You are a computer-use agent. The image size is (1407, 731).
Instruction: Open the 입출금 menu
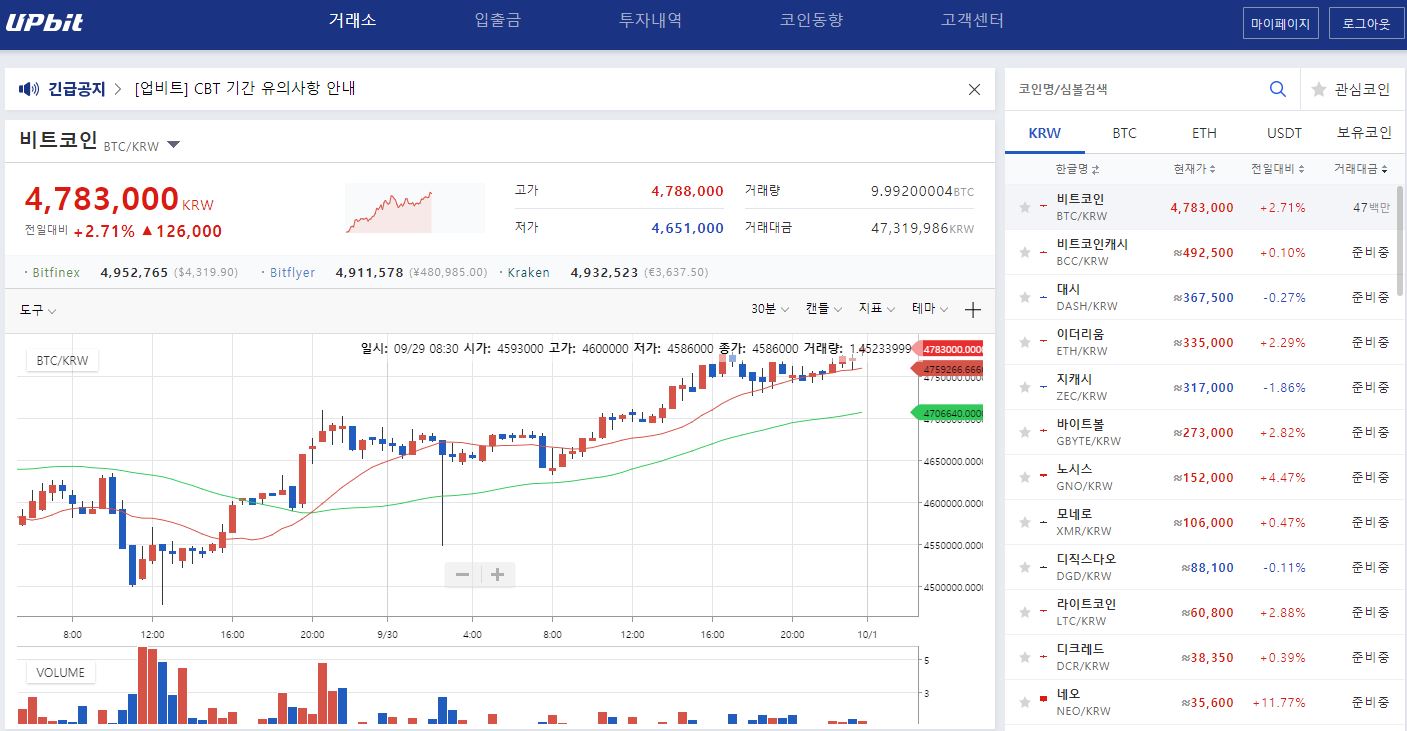pos(497,20)
